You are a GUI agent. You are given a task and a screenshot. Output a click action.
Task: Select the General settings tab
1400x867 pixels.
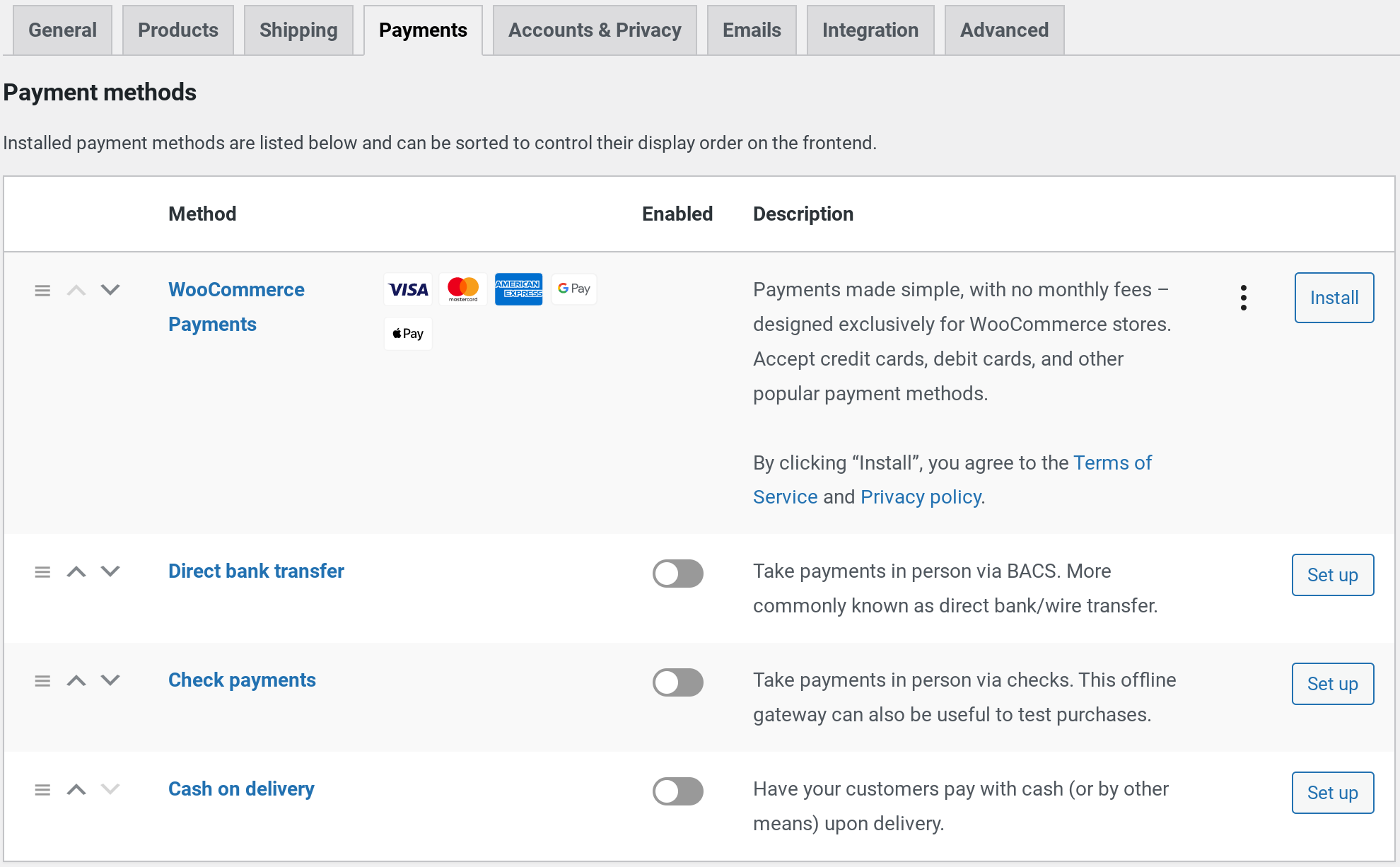[x=63, y=29]
